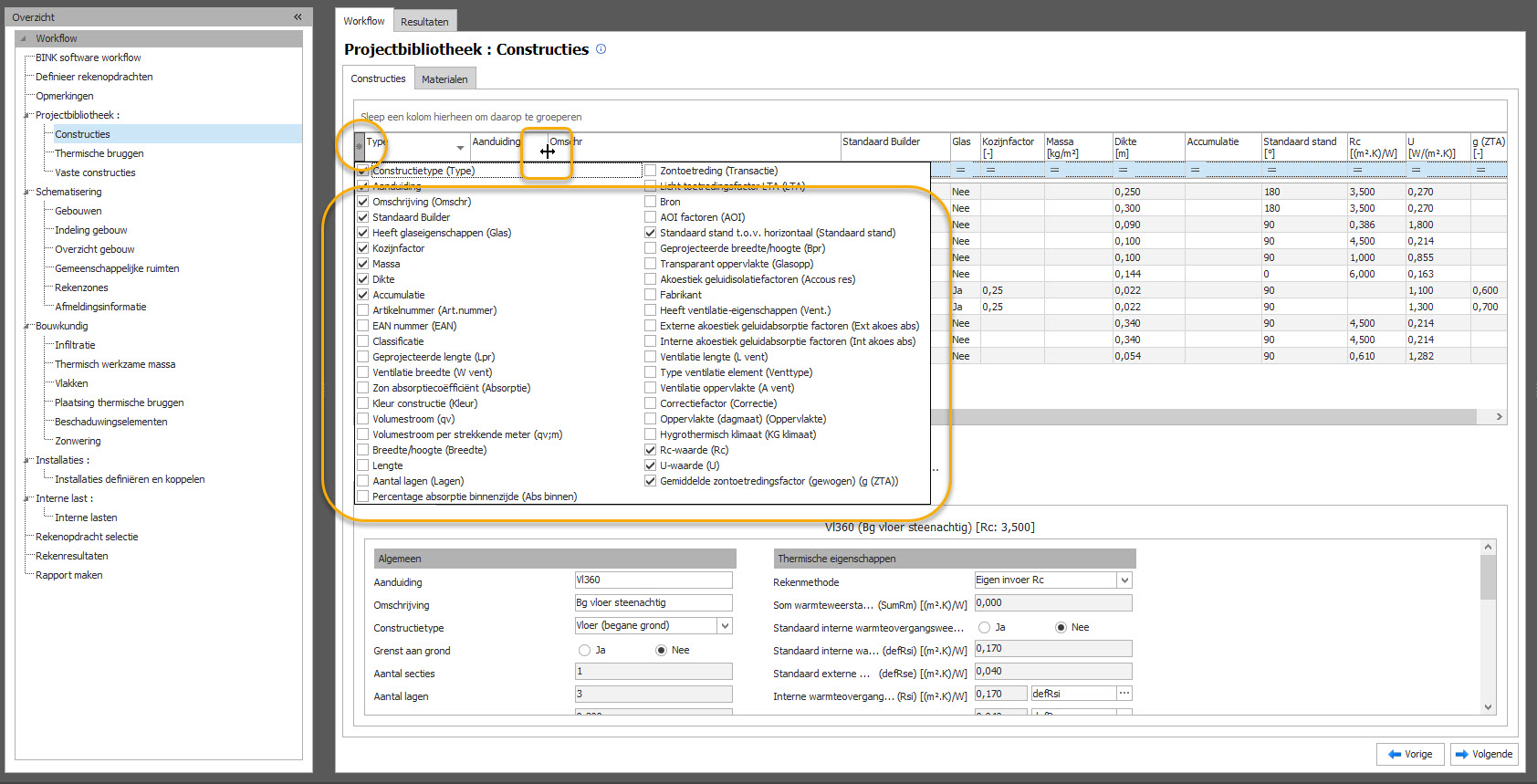The image size is (1537, 784).
Task: Uncheck the Massa column checkbox
Action: pos(363,264)
